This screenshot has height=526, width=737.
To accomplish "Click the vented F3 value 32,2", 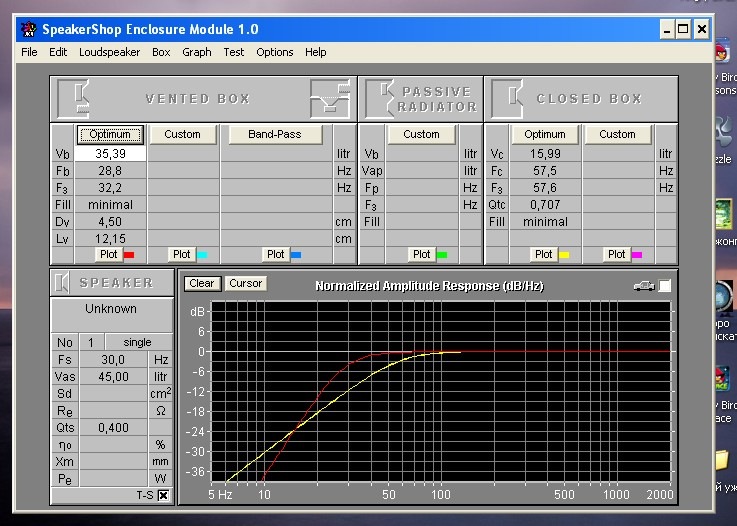I will pos(110,188).
